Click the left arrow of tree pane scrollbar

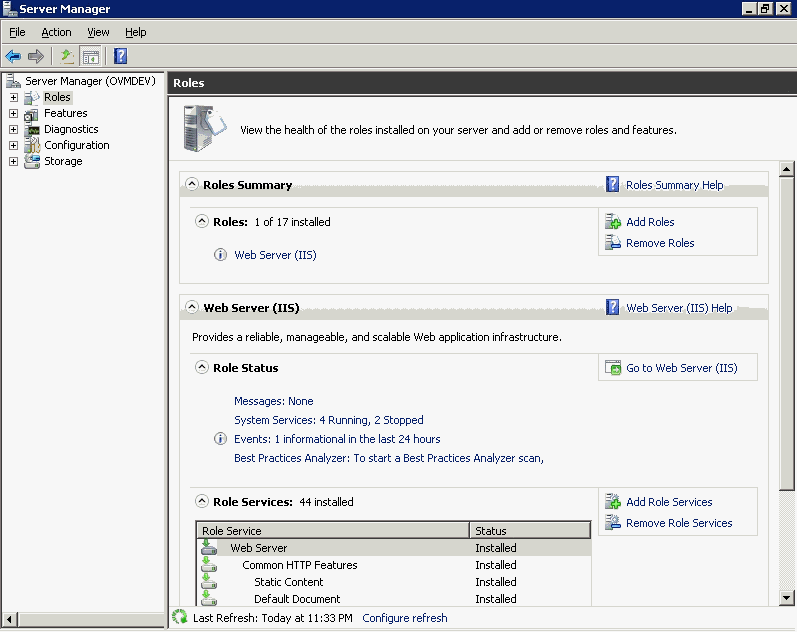coord(9,619)
